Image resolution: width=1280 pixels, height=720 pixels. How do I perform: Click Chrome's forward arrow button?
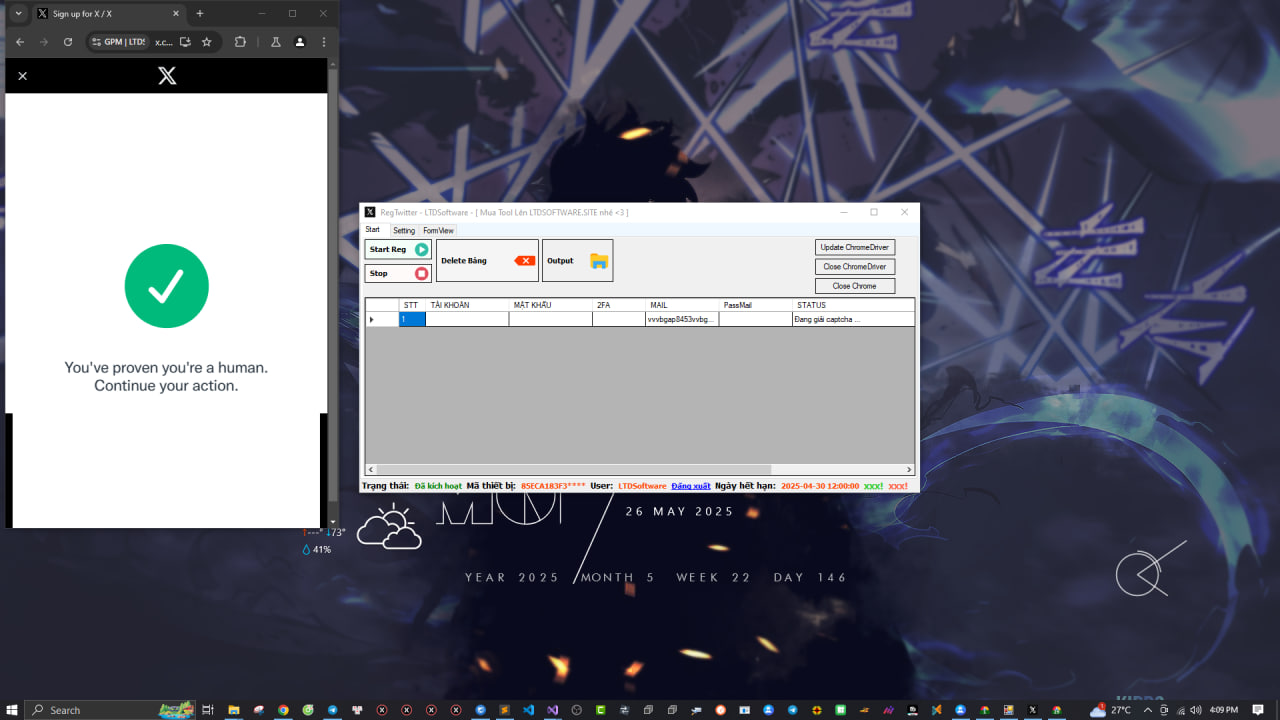[43, 42]
